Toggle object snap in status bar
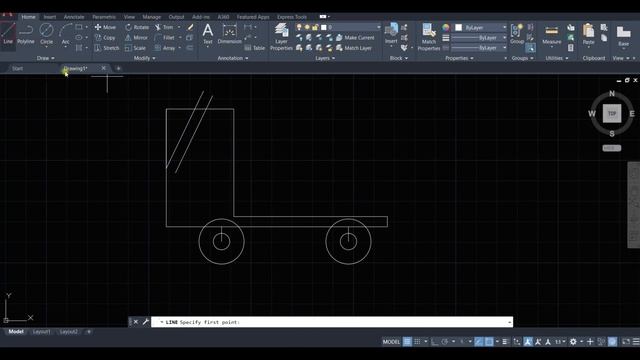The width and height of the screenshot is (640, 360). [x=489, y=342]
